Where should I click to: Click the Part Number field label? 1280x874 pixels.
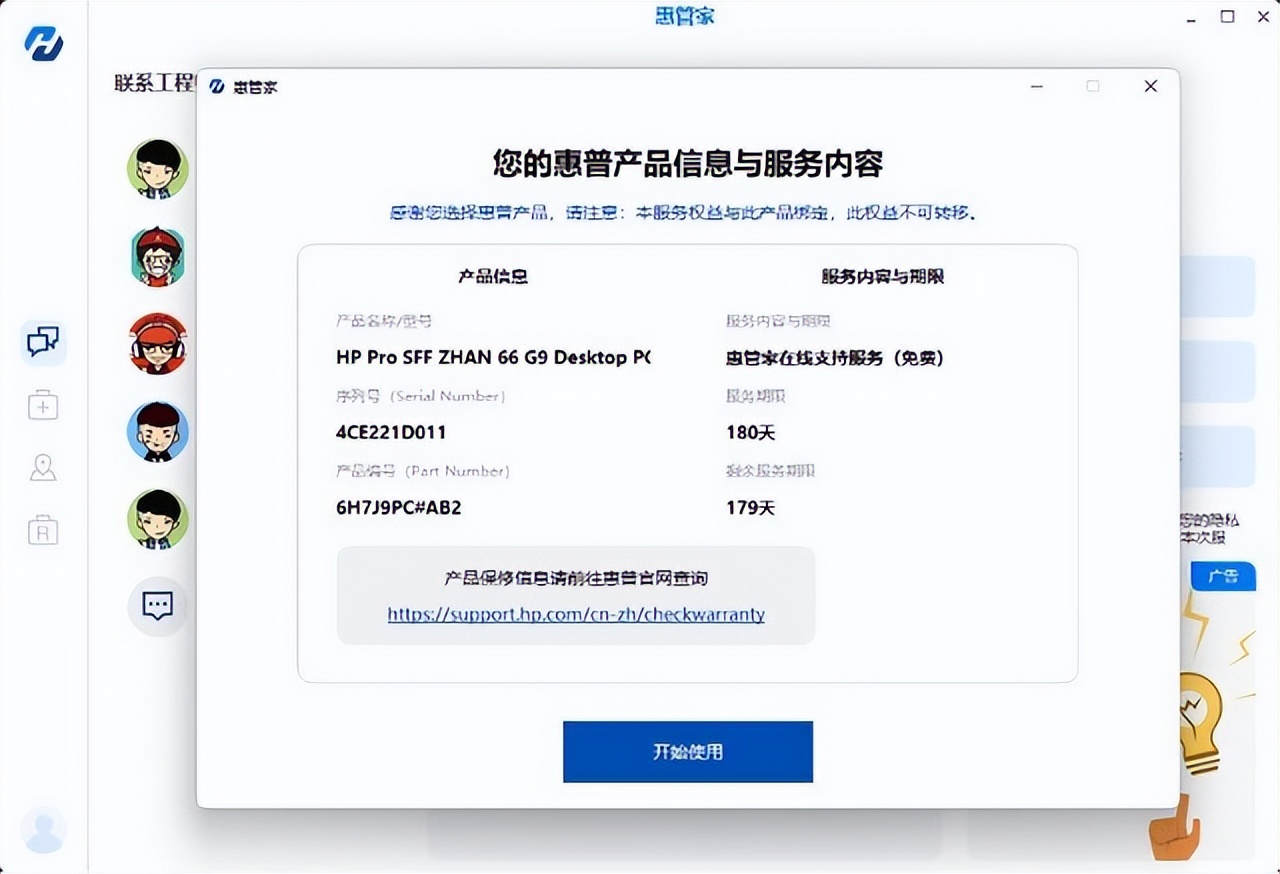pyautogui.click(x=423, y=471)
